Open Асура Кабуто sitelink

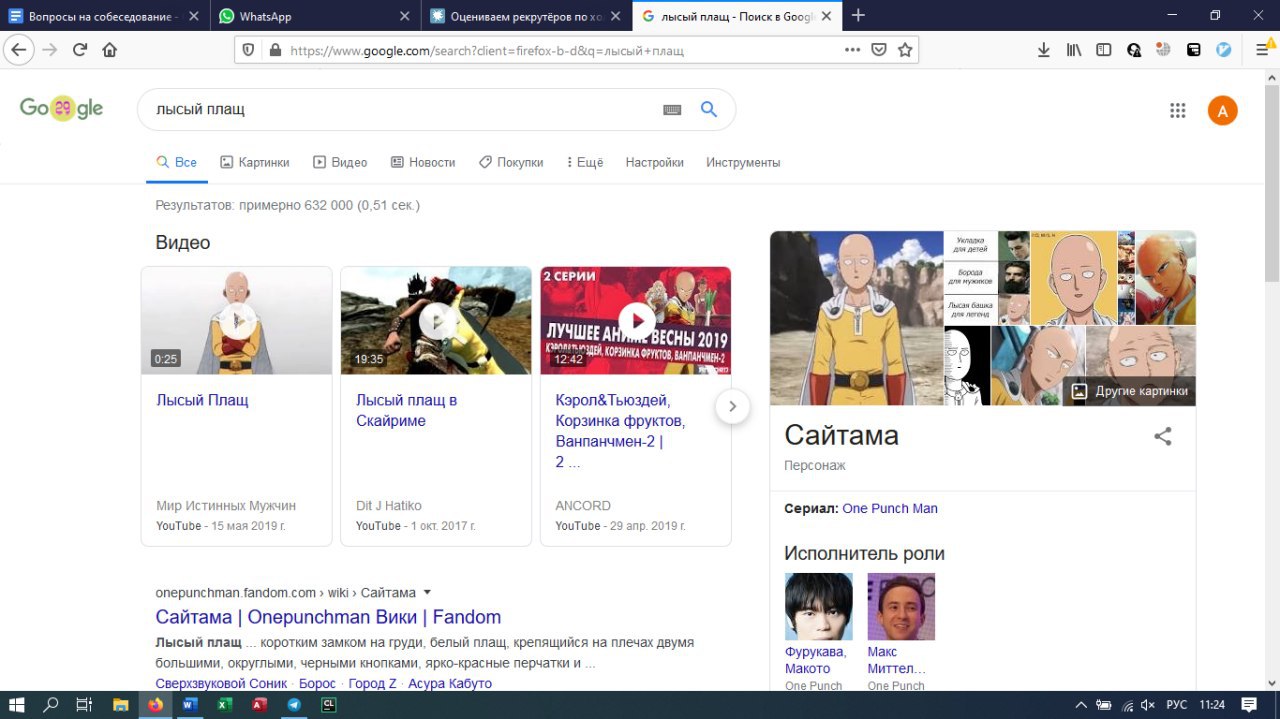[449, 683]
